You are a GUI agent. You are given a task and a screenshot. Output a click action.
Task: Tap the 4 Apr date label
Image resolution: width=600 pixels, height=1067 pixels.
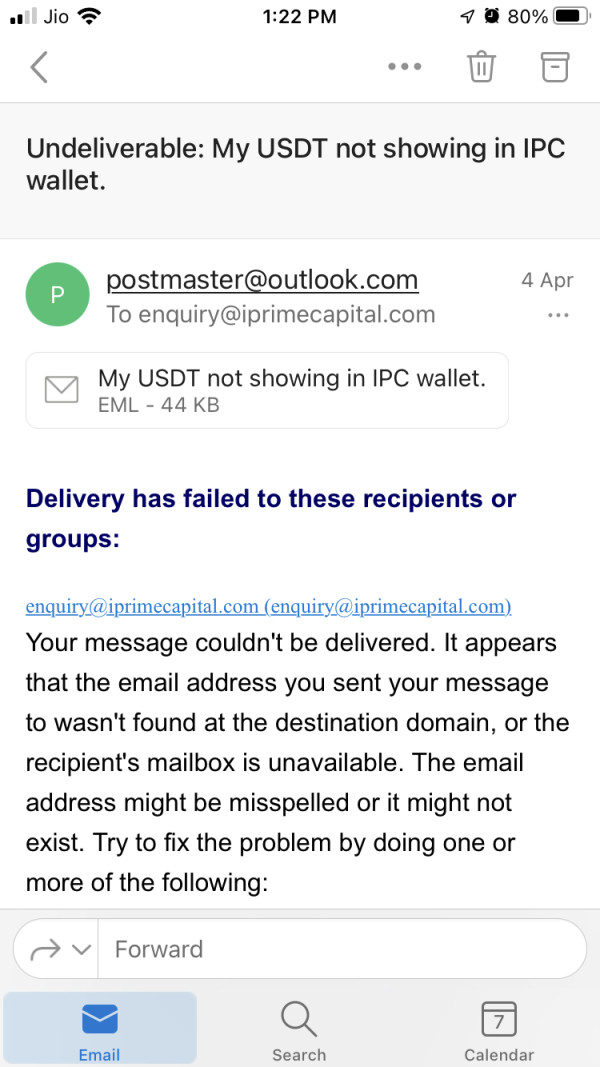pos(547,280)
